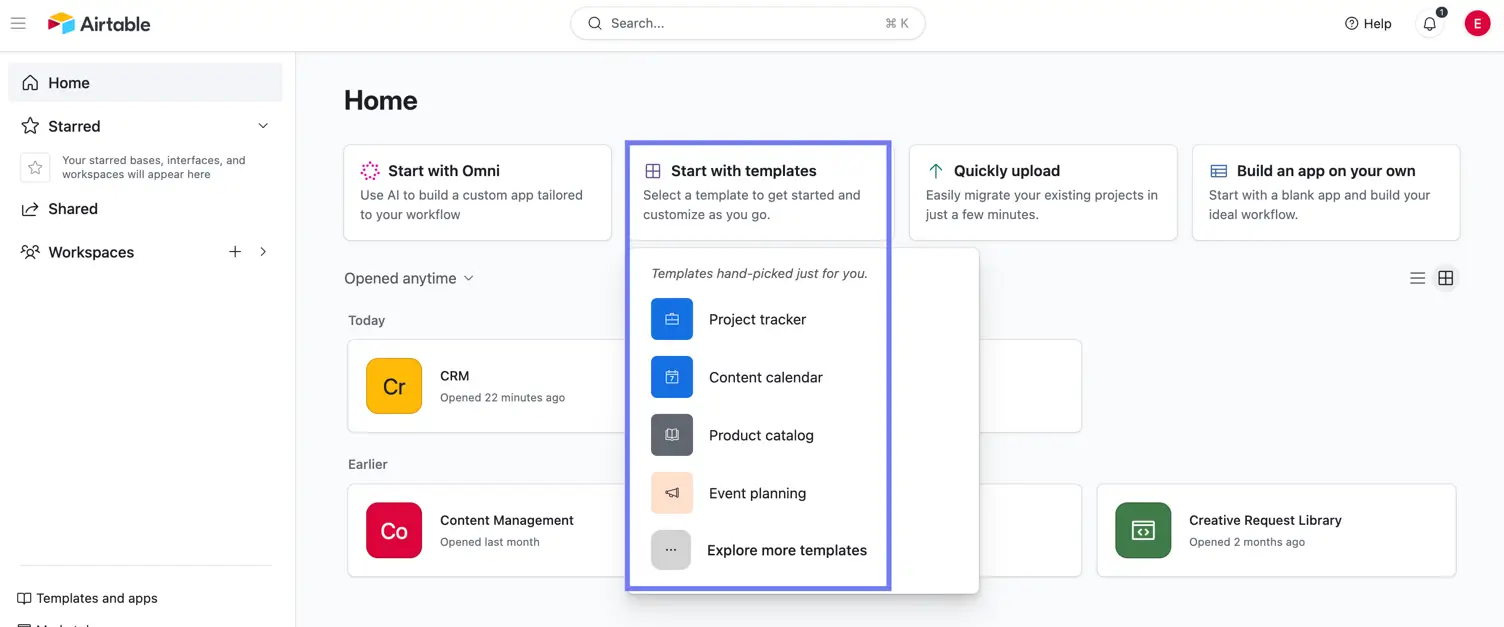Click the Home house icon
Screen dimensions: 1504x627
pos(30,83)
